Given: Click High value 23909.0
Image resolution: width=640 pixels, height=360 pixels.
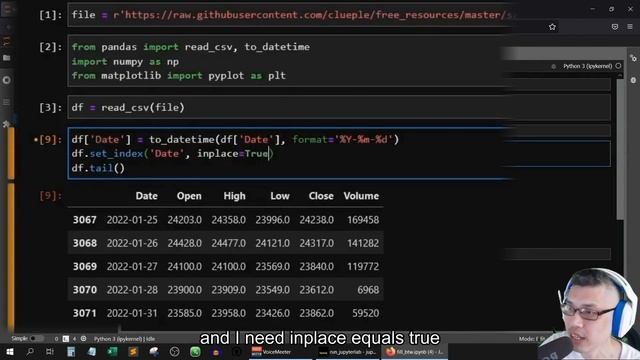Looking at the screenshot, I should click(x=229, y=290).
